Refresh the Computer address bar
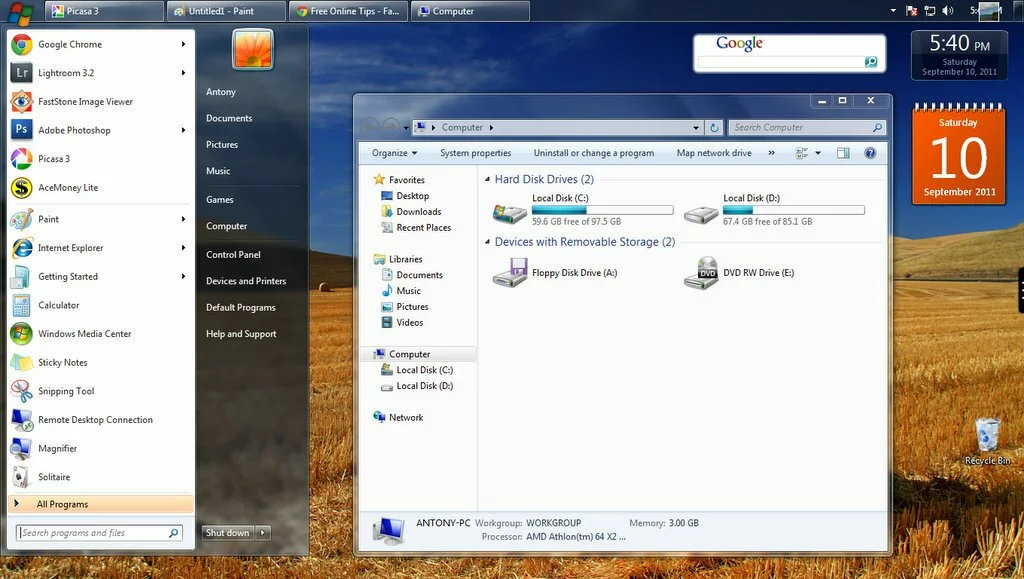 (714, 128)
